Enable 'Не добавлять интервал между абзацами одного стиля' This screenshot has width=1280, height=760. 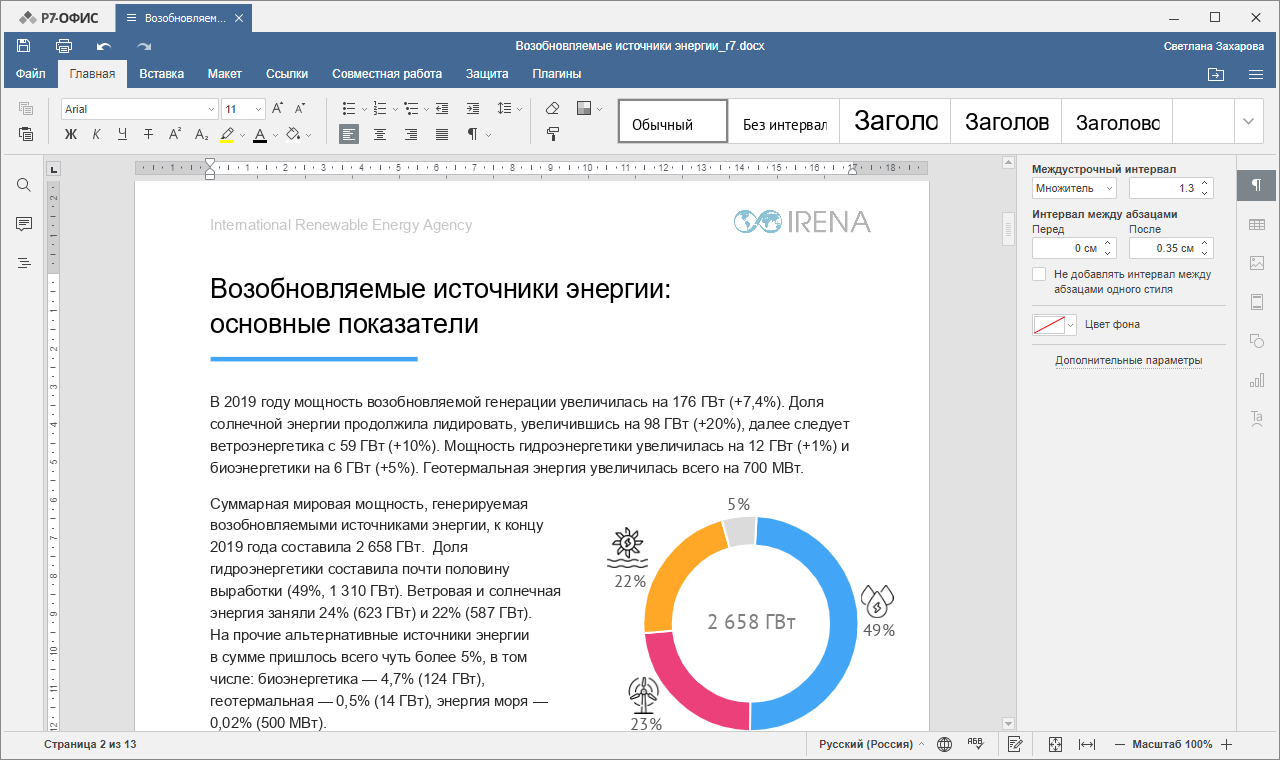click(x=1039, y=273)
